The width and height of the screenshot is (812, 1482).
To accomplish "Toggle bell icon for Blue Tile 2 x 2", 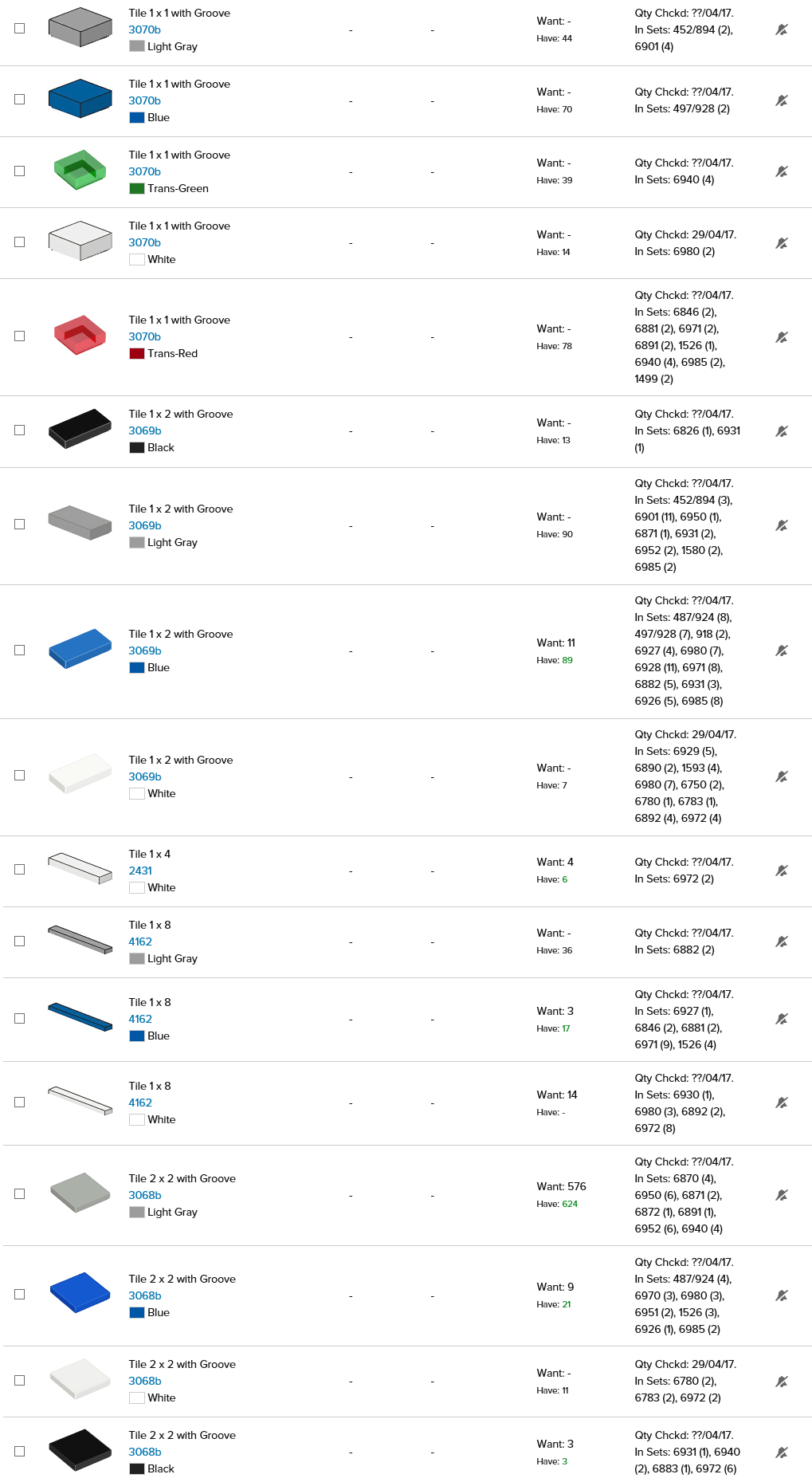I will click(782, 1295).
